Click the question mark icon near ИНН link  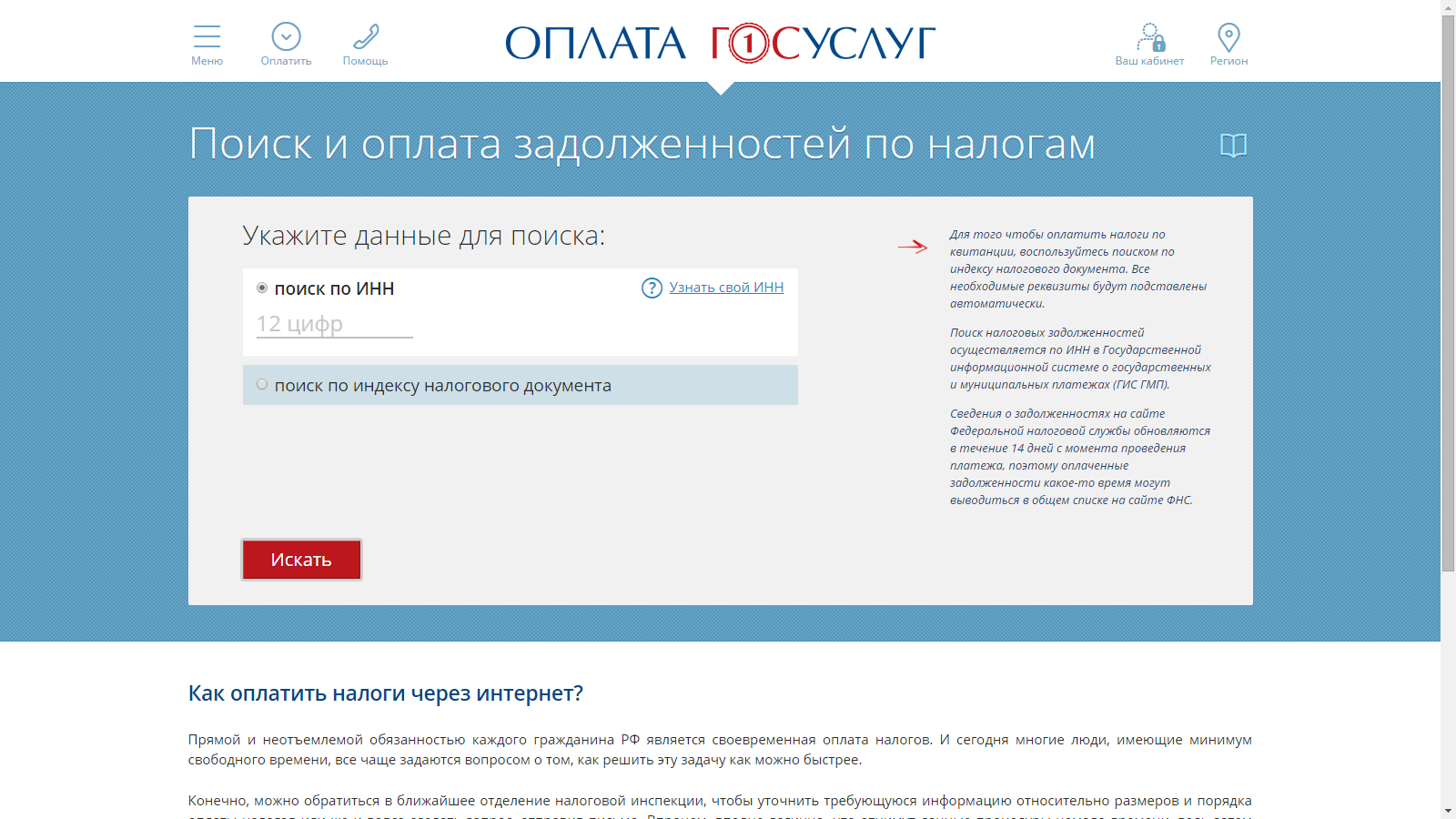point(652,288)
